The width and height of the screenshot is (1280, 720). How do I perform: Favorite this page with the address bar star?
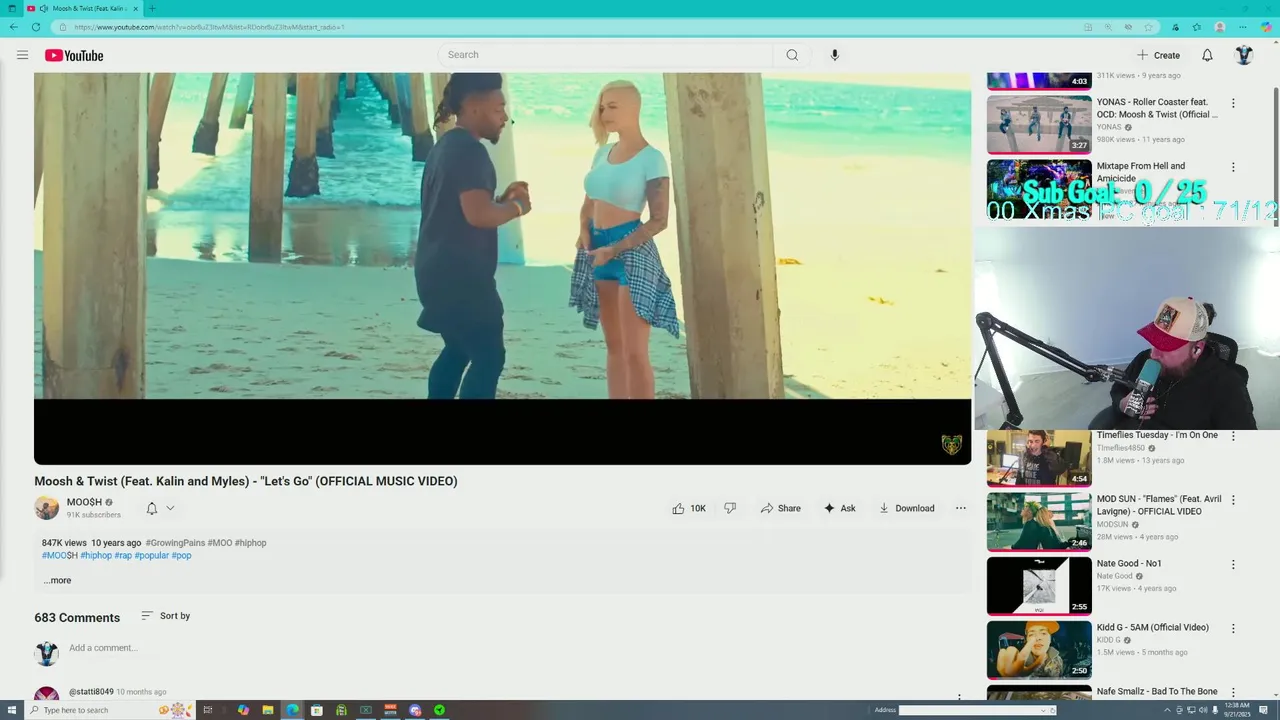tap(1149, 27)
